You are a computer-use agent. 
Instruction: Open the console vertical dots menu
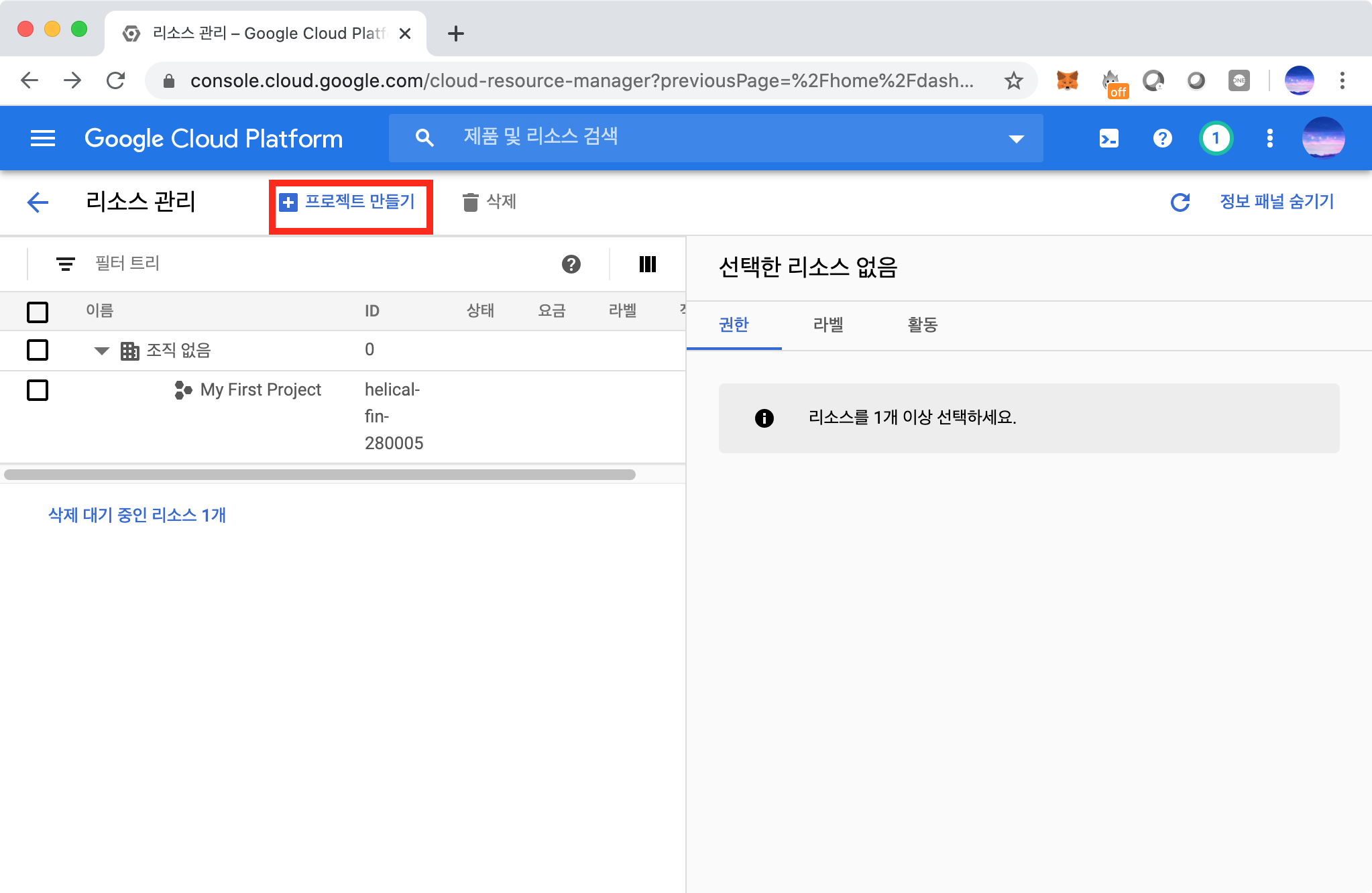tap(1269, 139)
